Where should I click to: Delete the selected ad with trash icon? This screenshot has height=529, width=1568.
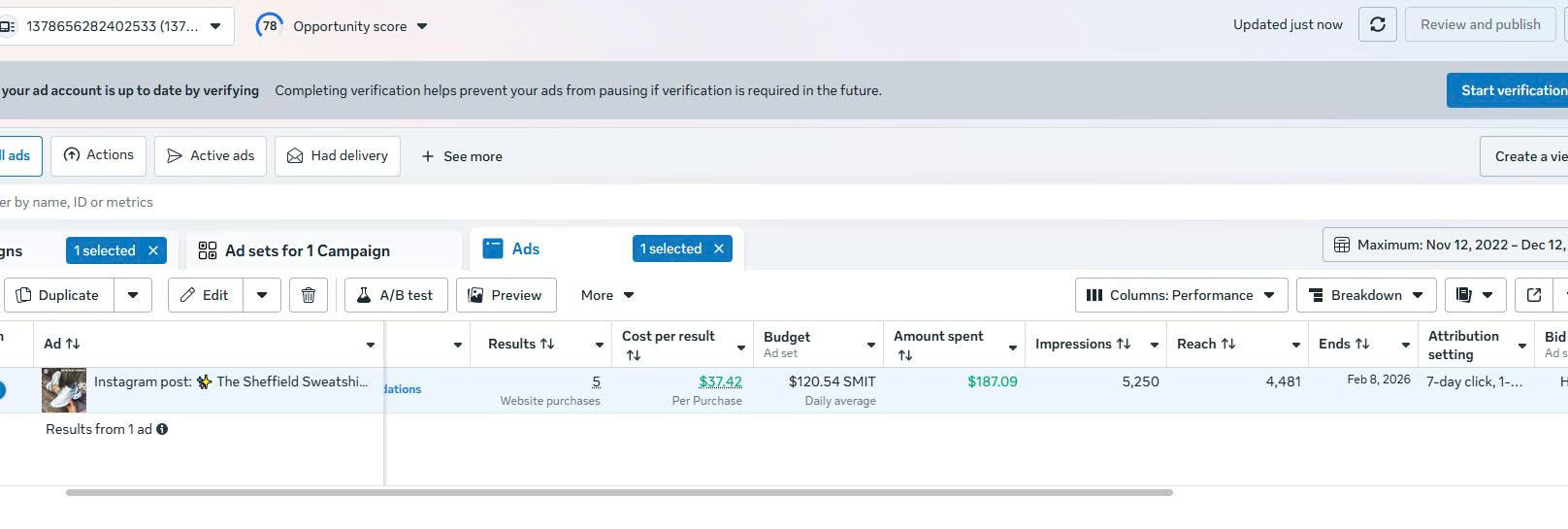[x=309, y=295]
